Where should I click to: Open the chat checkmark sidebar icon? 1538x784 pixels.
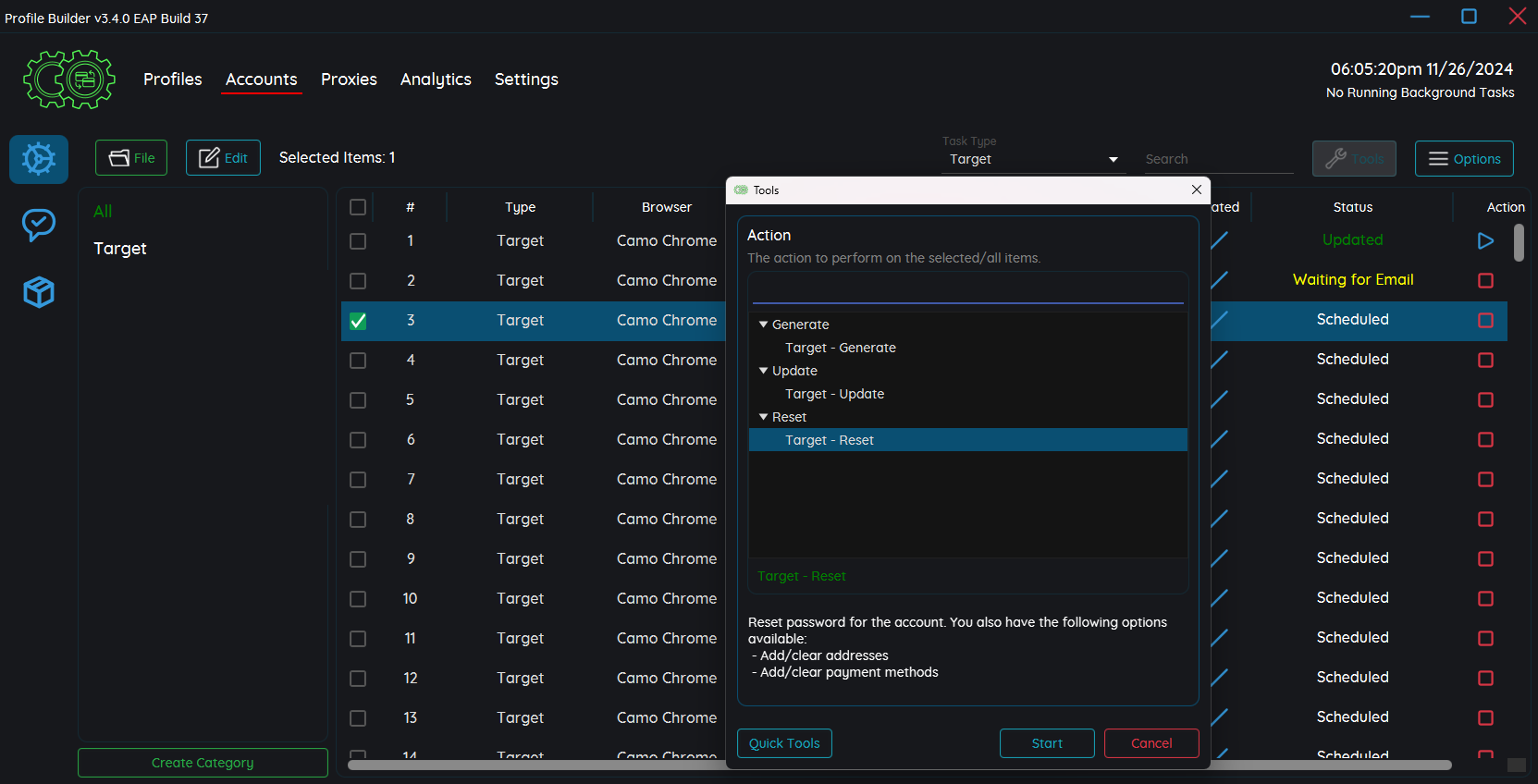click(x=39, y=225)
